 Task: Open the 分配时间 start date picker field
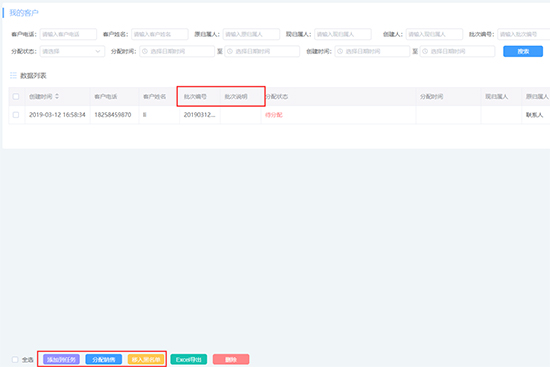point(177,51)
